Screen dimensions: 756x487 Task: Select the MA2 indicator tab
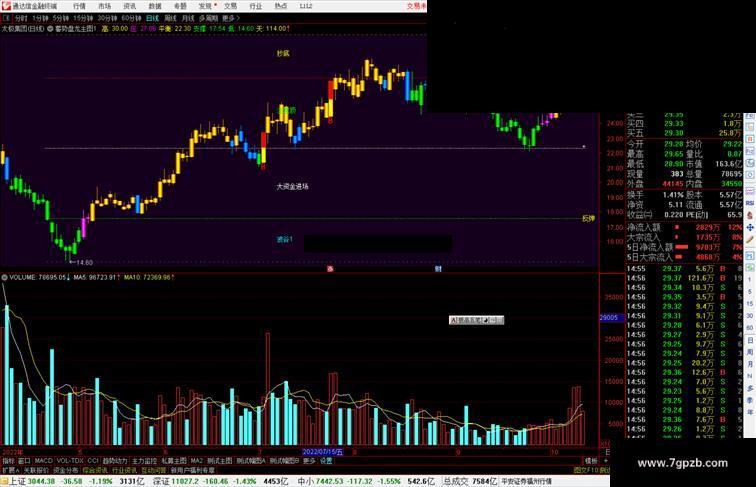pyautogui.click(x=197, y=461)
